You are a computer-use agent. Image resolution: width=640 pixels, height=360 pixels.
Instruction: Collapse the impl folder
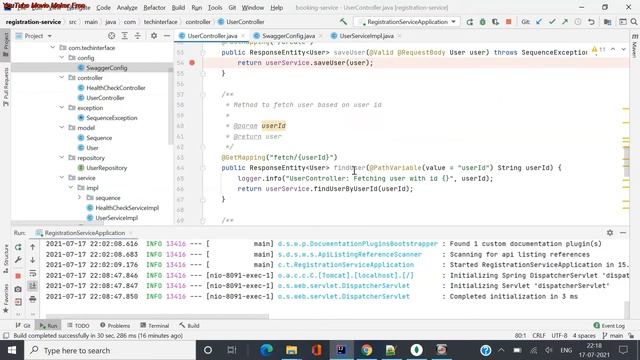coord(71,188)
